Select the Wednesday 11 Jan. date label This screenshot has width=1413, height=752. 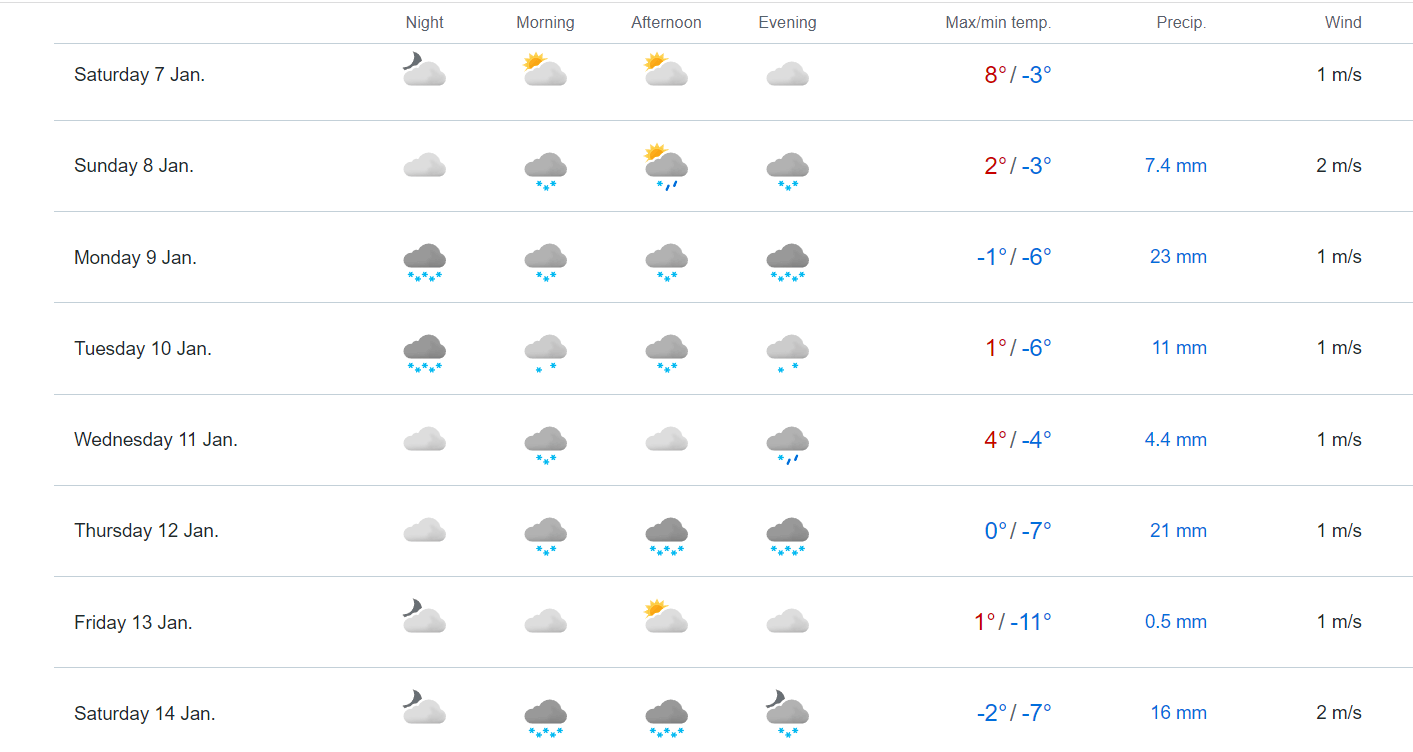point(156,440)
